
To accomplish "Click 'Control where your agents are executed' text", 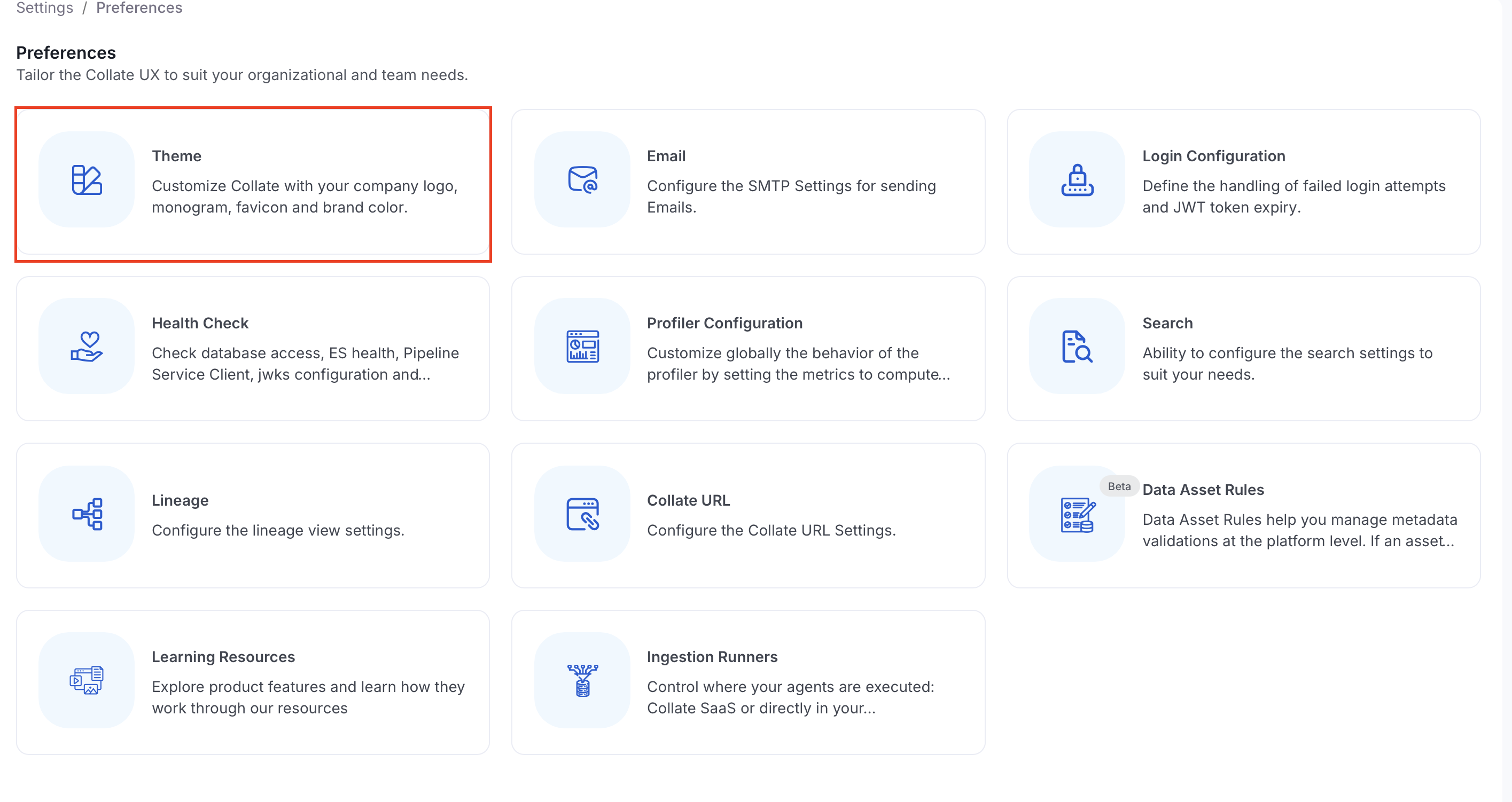I will (791, 697).
